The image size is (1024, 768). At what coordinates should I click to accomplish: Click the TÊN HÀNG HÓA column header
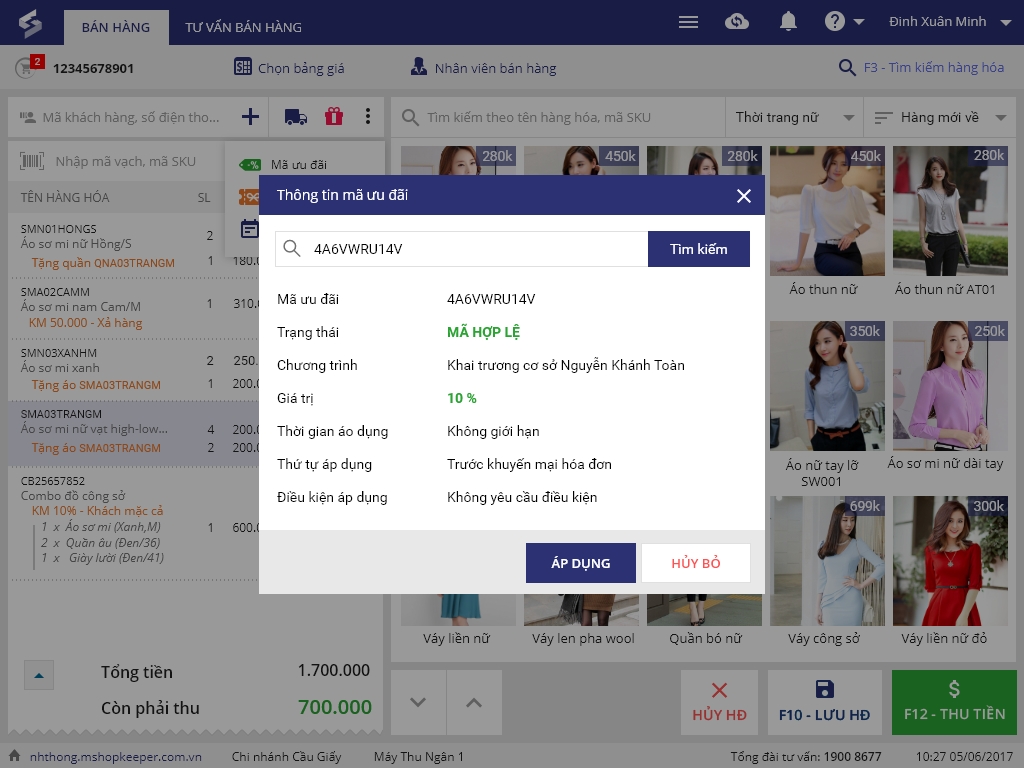[x=65, y=197]
